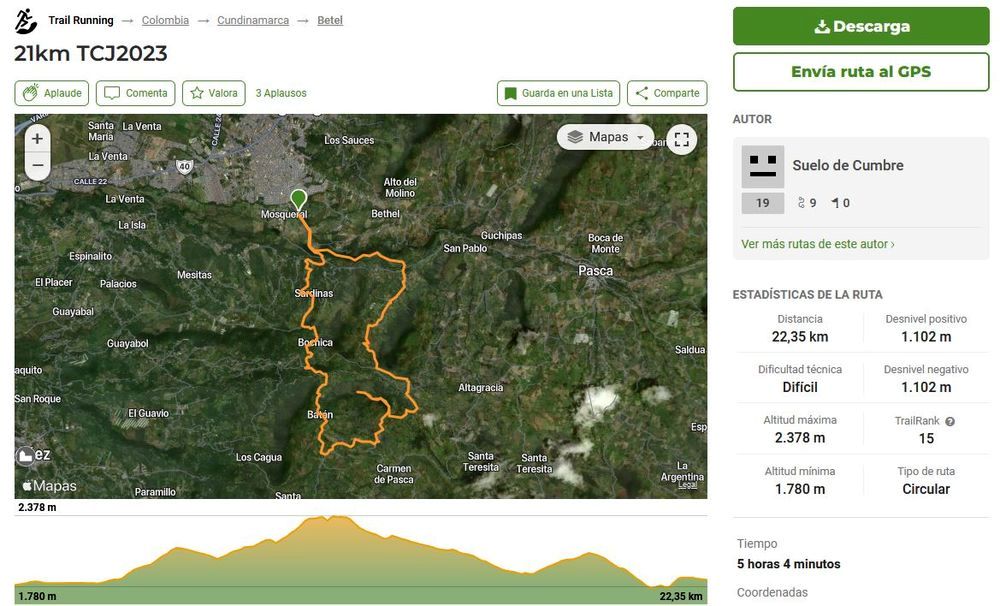Go to Cundinamarca breadcrumb
The image size is (1000, 606).
(x=253, y=20)
